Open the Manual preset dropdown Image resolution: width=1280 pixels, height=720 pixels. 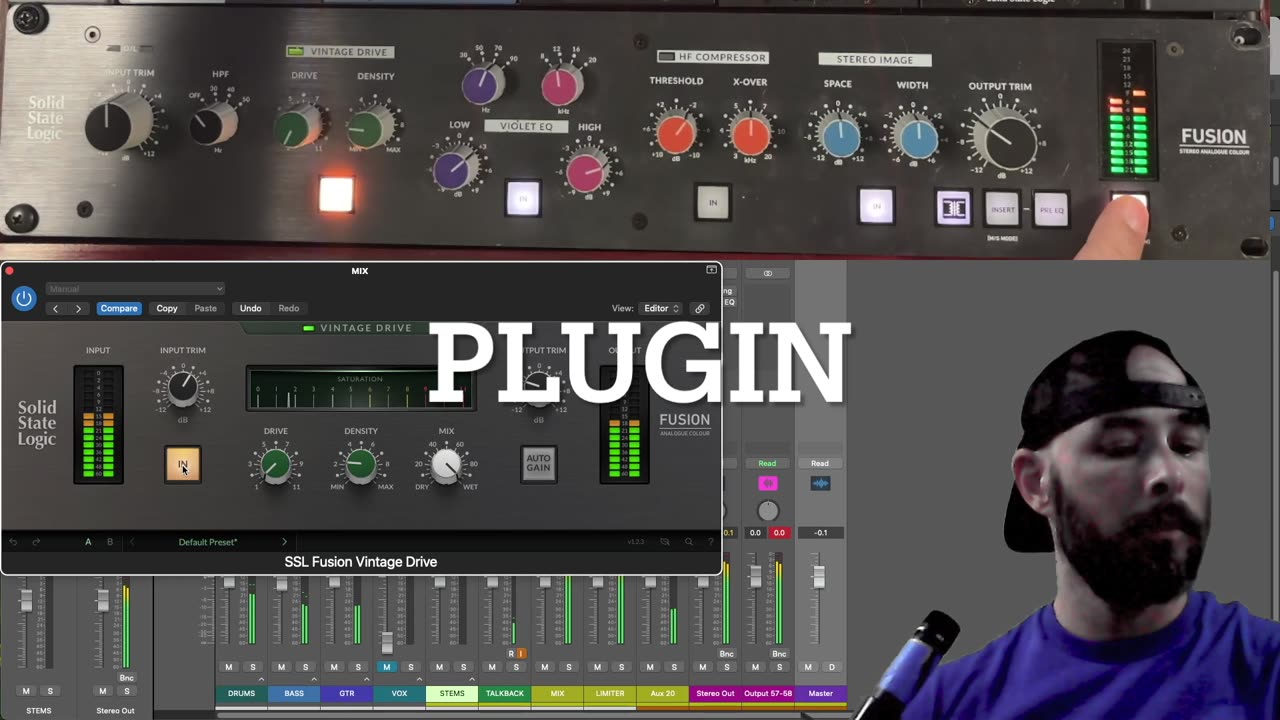(x=135, y=289)
